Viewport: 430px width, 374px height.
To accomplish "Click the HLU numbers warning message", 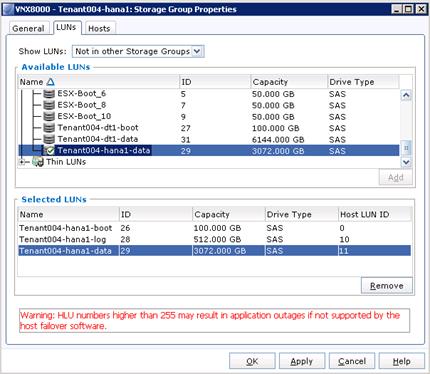I will [x=214, y=320].
